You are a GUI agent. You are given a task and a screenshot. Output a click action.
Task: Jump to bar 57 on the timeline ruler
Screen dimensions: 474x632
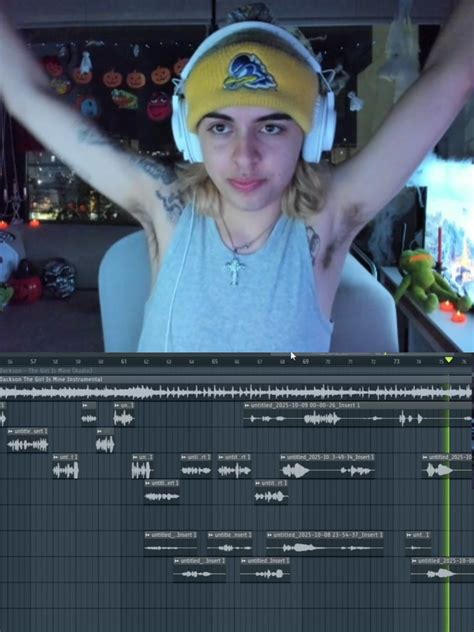click(x=33, y=362)
